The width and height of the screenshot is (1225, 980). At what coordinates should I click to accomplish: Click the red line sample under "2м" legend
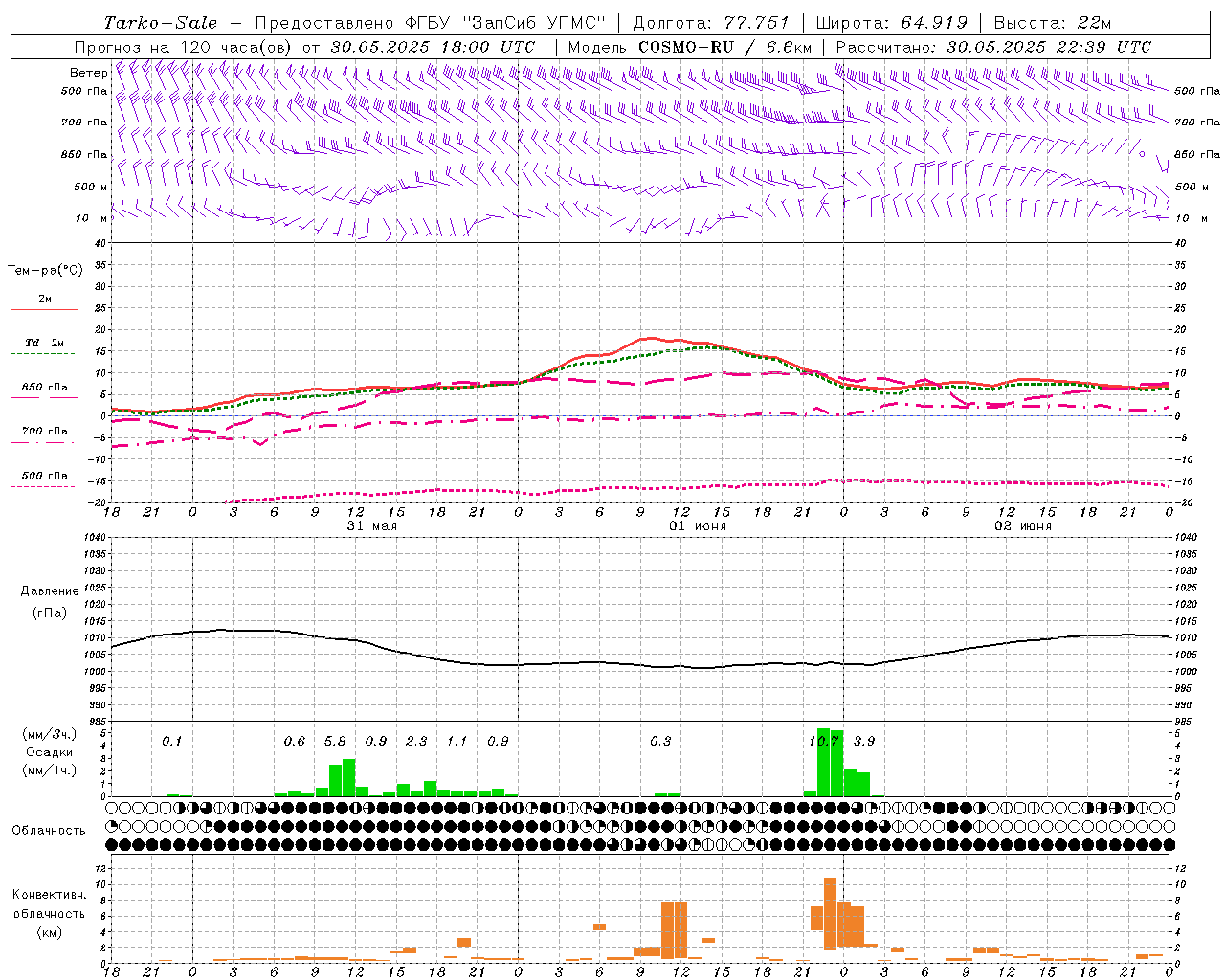click(x=44, y=309)
